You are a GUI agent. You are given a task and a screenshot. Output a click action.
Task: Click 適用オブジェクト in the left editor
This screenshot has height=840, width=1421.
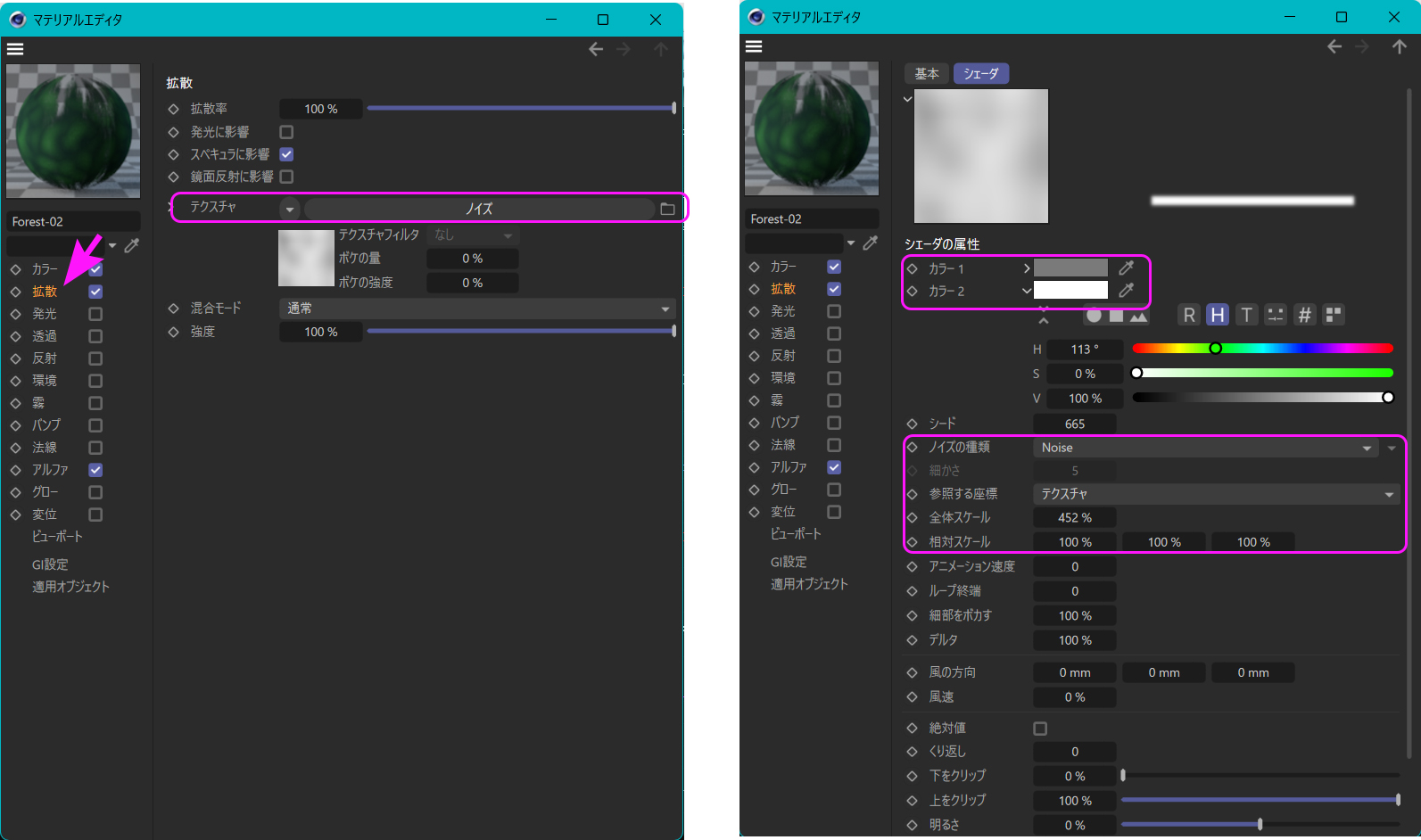[70, 587]
